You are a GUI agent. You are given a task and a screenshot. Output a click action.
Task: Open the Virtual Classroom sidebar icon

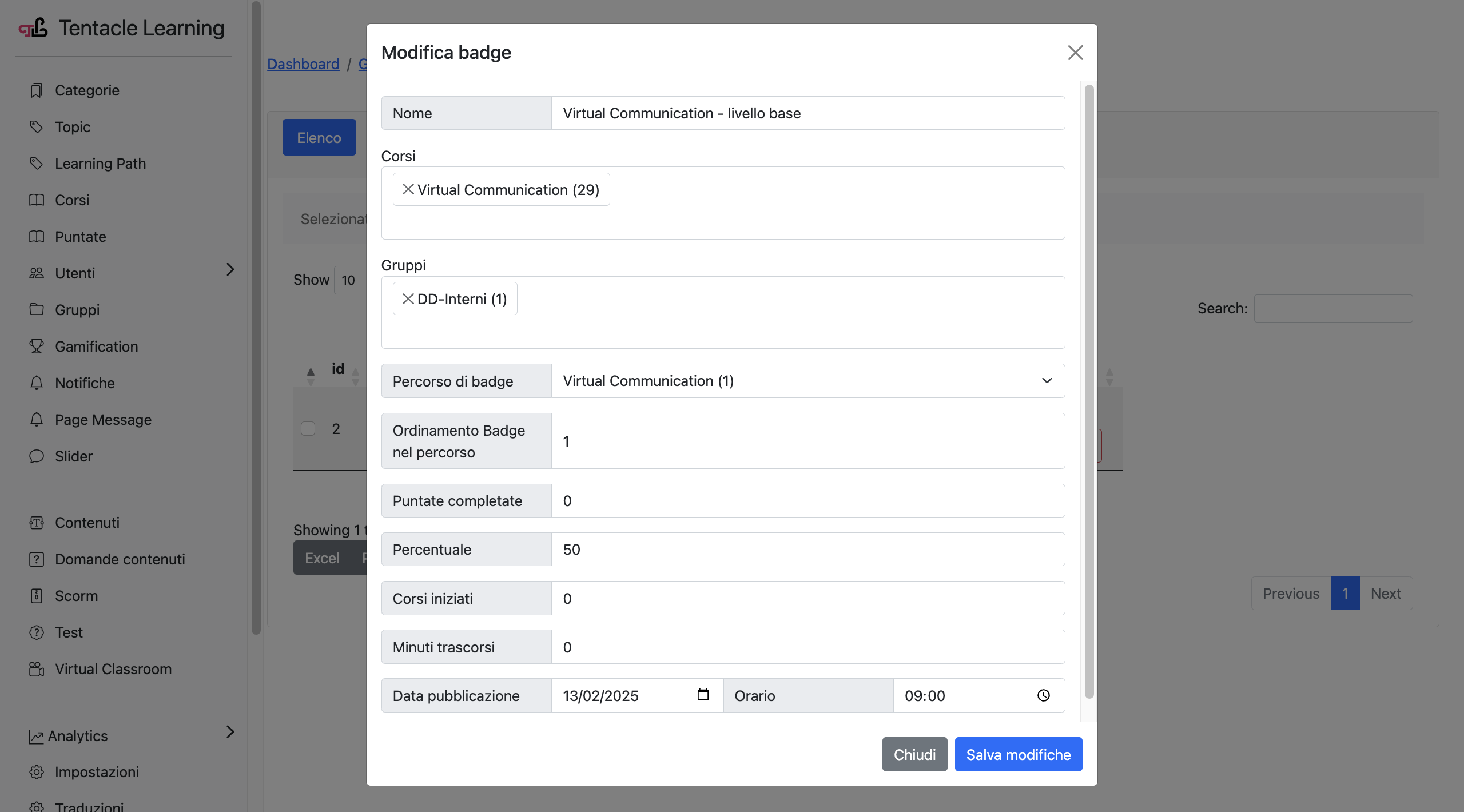tap(37, 668)
